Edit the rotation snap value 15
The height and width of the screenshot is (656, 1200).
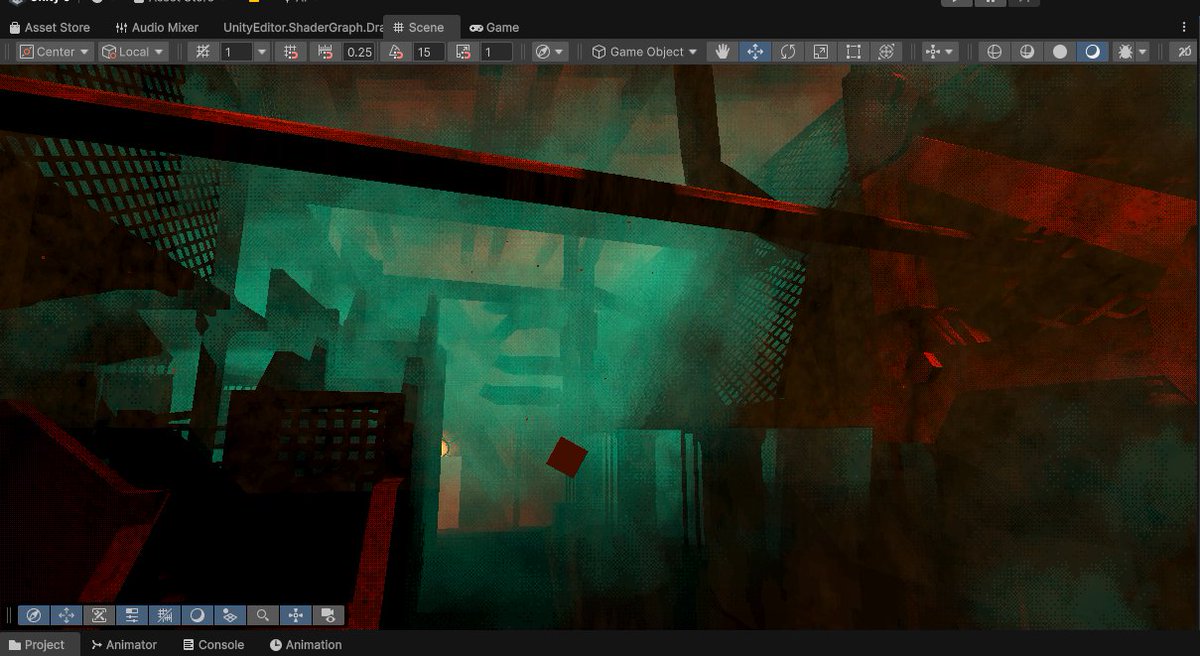coord(429,51)
